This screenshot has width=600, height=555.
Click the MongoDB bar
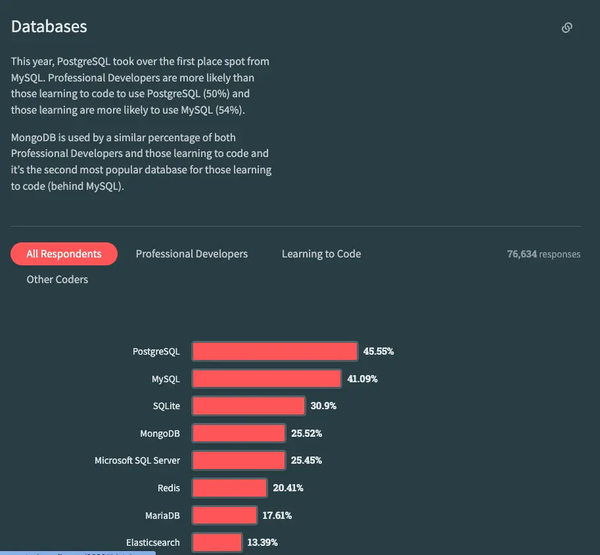pos(239,433)
